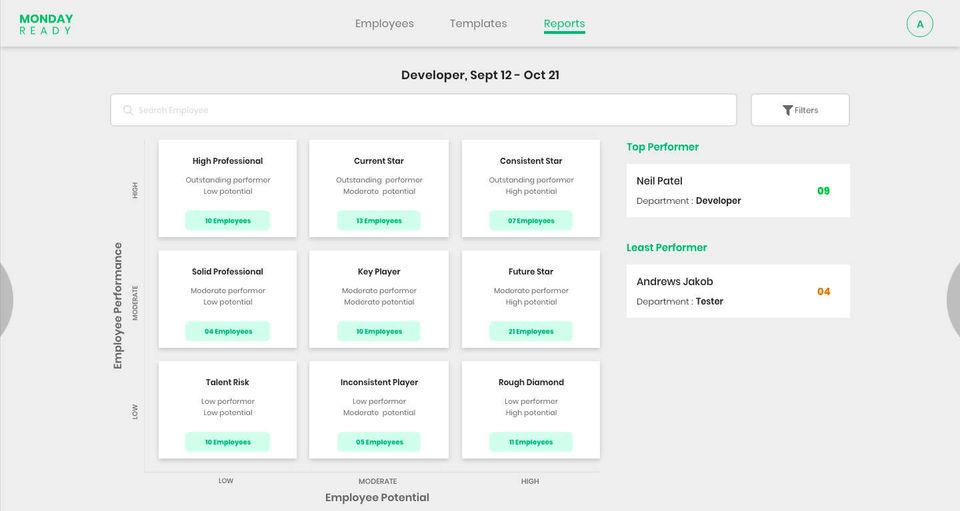View 21 Employees in Future Star
The height and width of the screenshot is (511, 960).
(531, 332)
